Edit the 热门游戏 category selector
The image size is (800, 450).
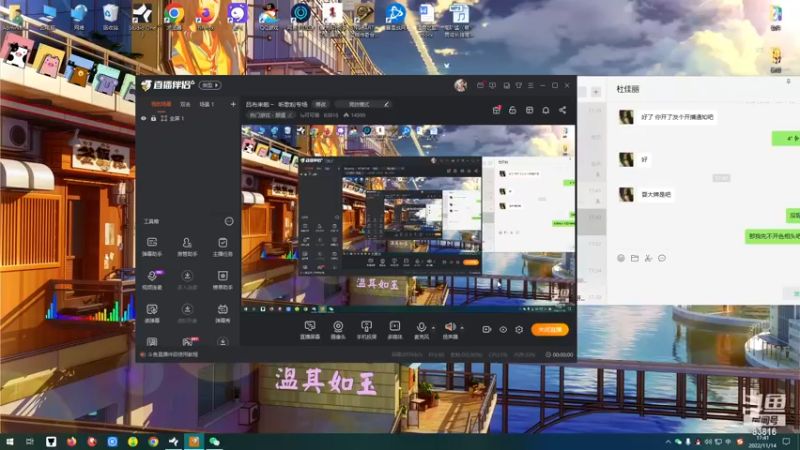pyautogui.click(x=271, y=115)
